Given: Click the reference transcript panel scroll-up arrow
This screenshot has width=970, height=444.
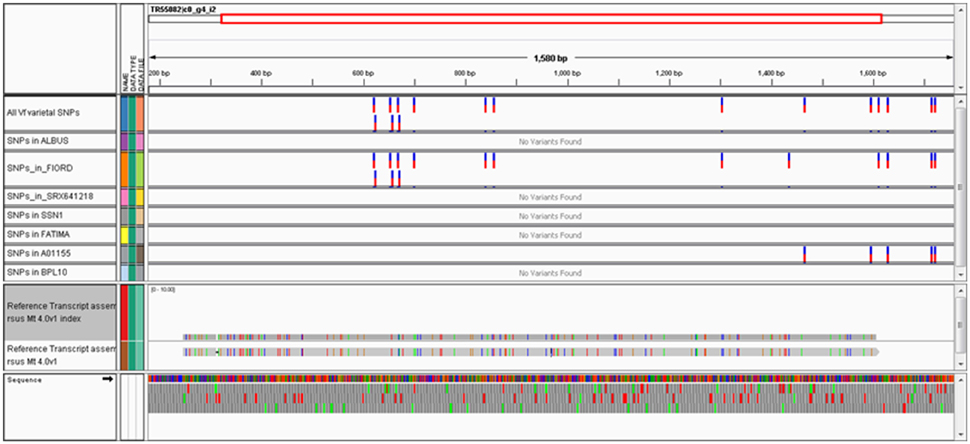Looking at the screenshot, I should click(x=959, y=291).
